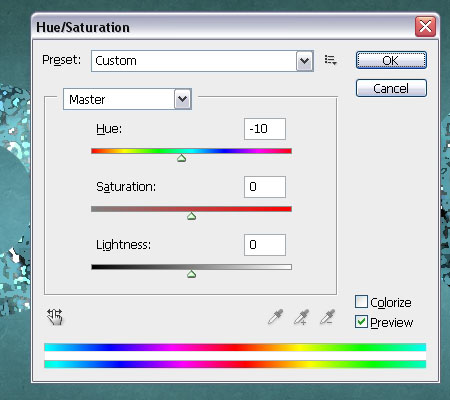
Task: Click the top color spectrum bar
Action: point(235,347)
